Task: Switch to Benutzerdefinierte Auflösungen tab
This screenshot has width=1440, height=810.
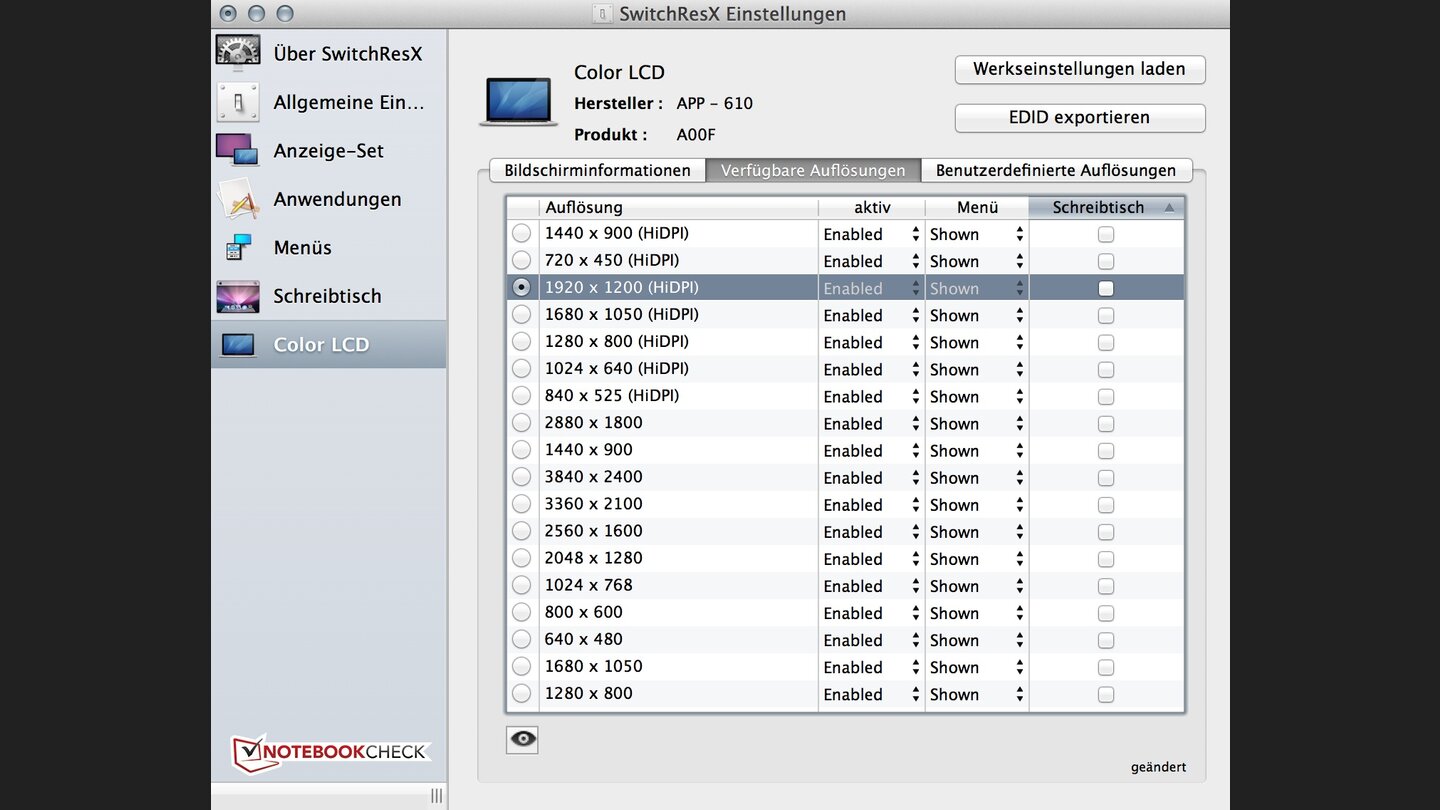Action: (1056, 170)
